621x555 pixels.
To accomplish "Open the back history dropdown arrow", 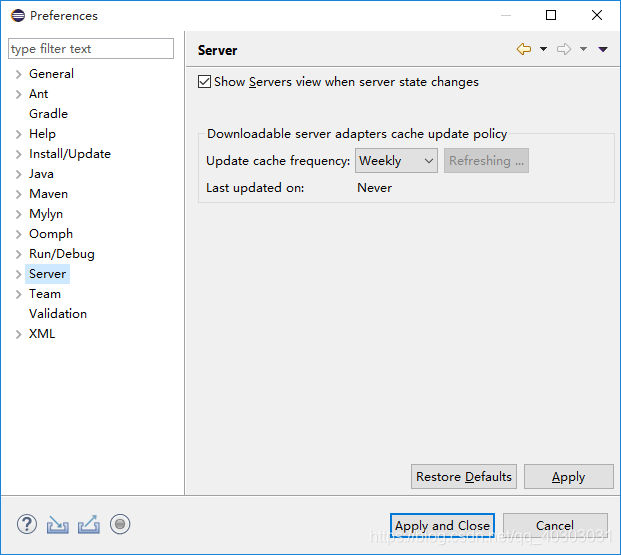I will (543, 49).
